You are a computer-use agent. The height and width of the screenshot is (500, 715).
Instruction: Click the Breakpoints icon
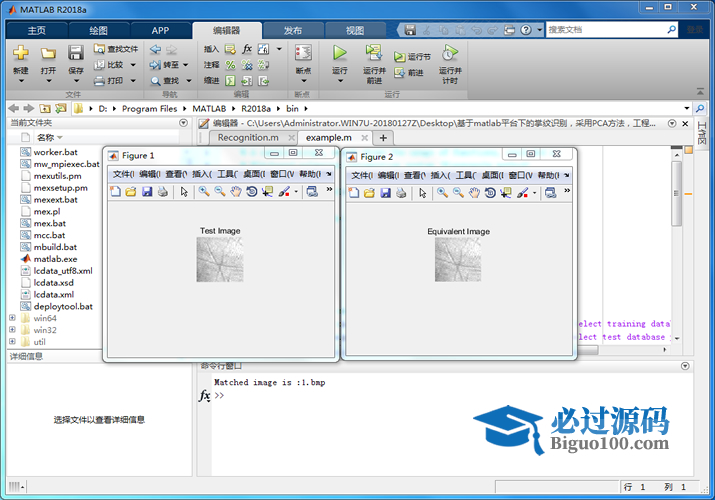(303, 53)
